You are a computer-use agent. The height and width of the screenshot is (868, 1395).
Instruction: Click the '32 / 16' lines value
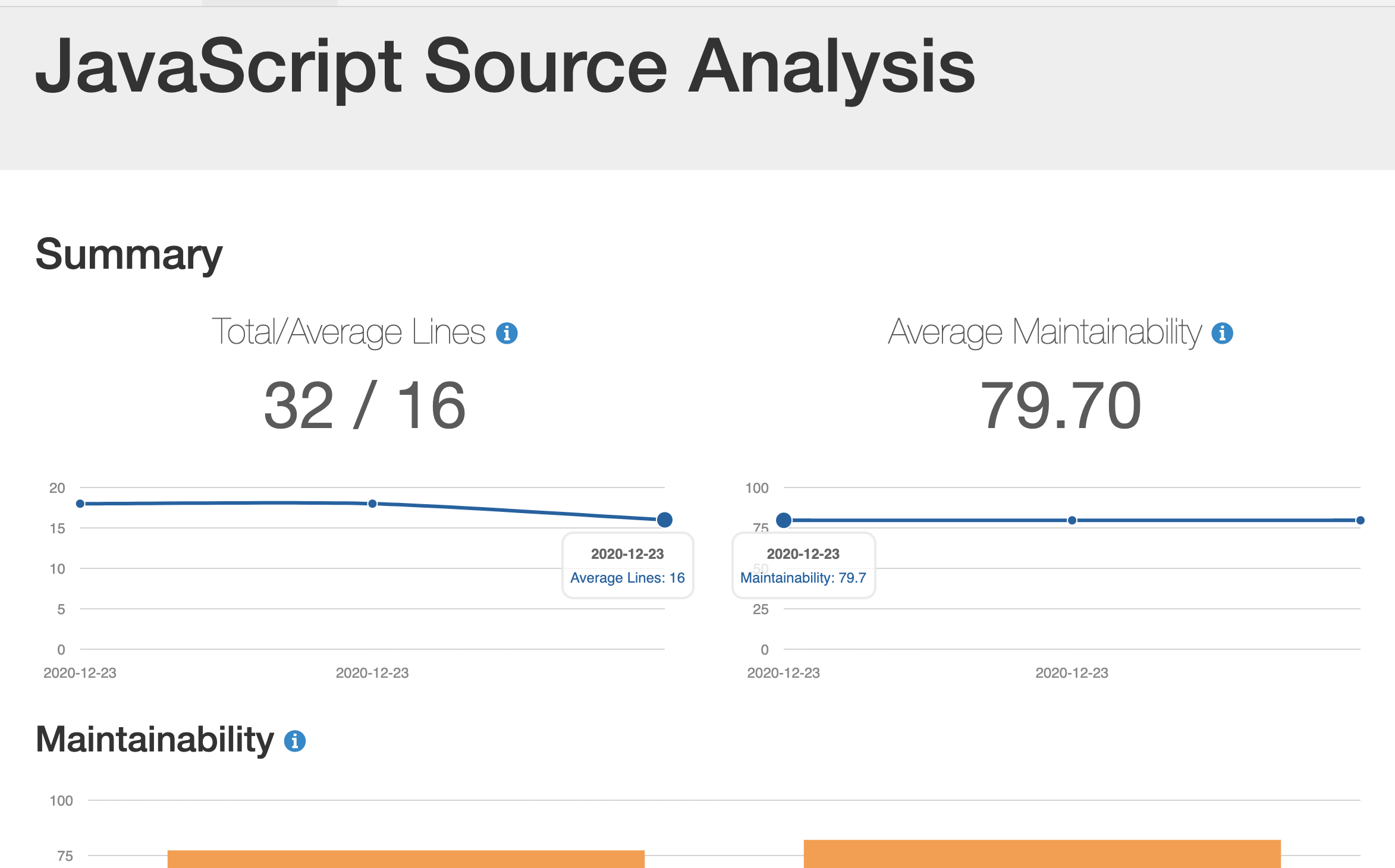(365, 405)
